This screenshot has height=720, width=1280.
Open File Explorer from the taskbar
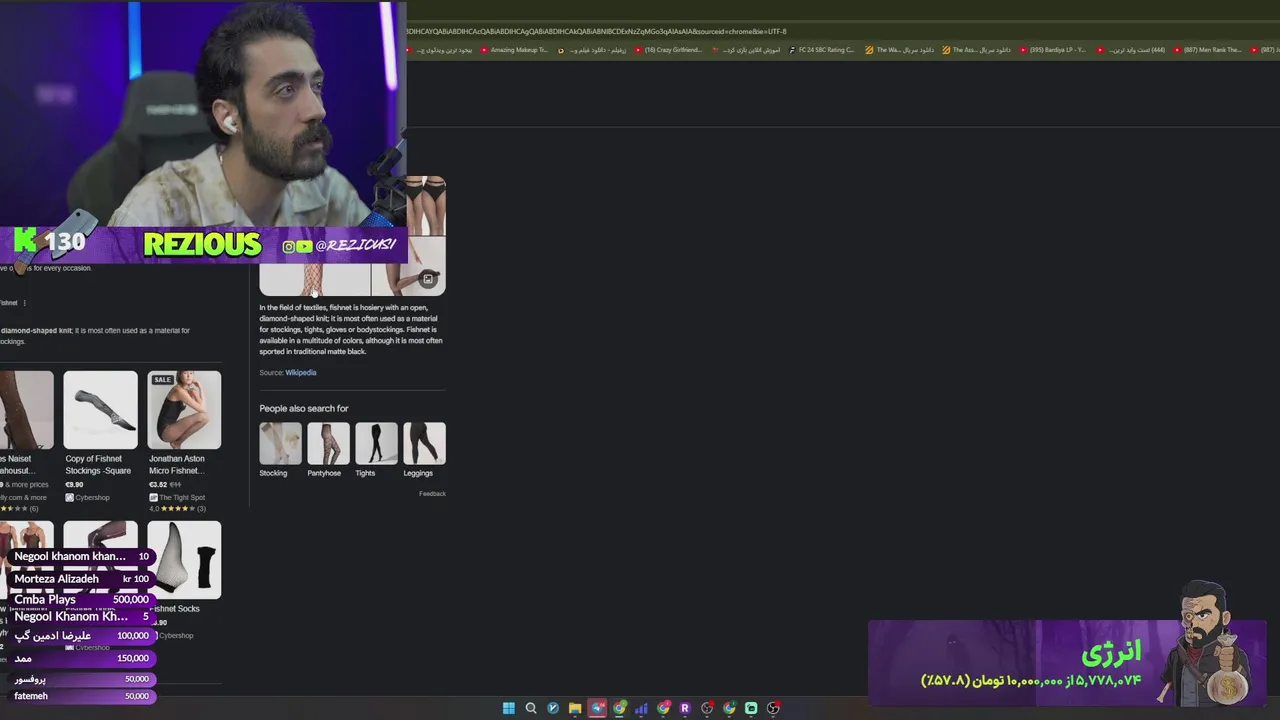pos(575,708)
